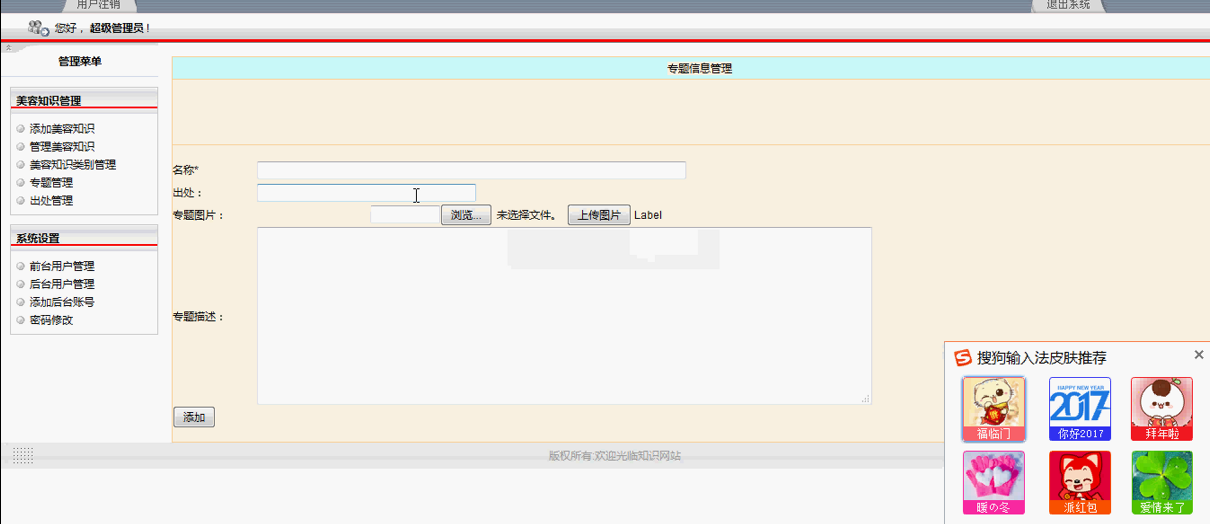Screen dimensions: 1210x524
Task: Close the 搜狗输入法皮肤推荐 popup
Action: click(1199, 355)
